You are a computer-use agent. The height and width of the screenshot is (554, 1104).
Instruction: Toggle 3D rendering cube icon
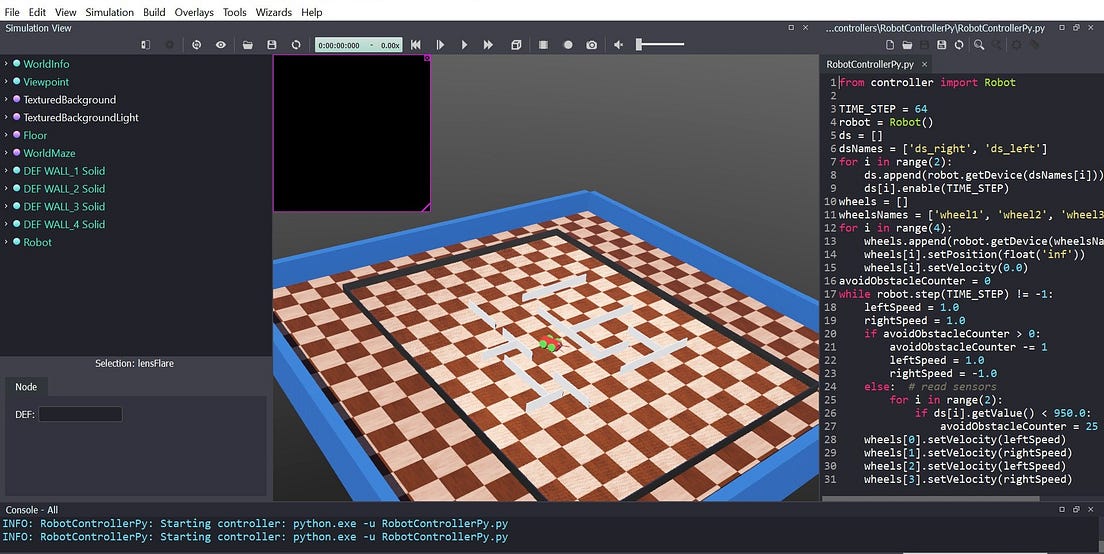point(516,44)
